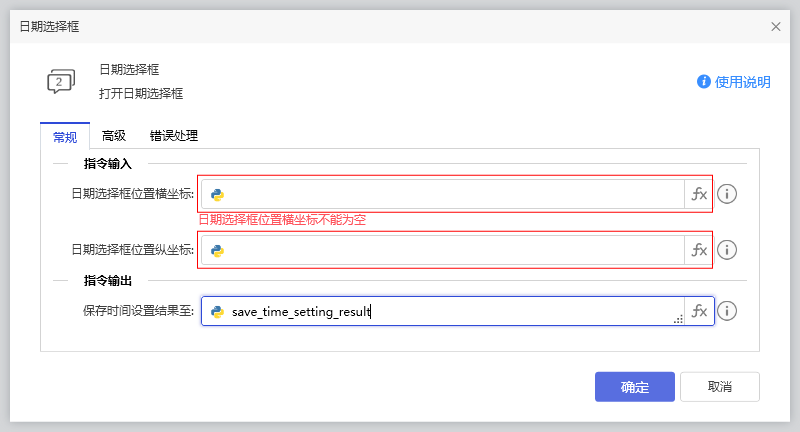
Task: Open the 错误处理 tab
Action: pos(174,136)
